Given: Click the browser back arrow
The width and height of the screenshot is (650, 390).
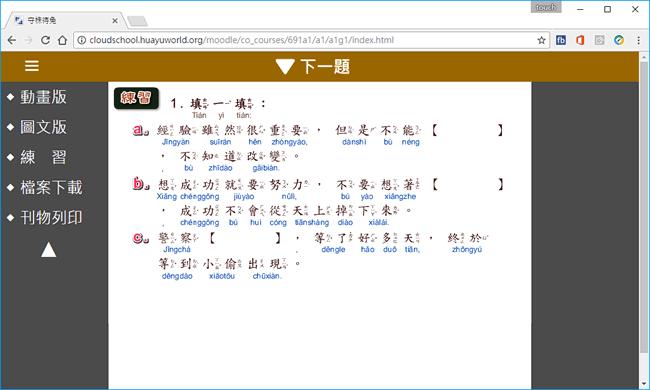Looking at the screenshot, I should coord(12,40).
